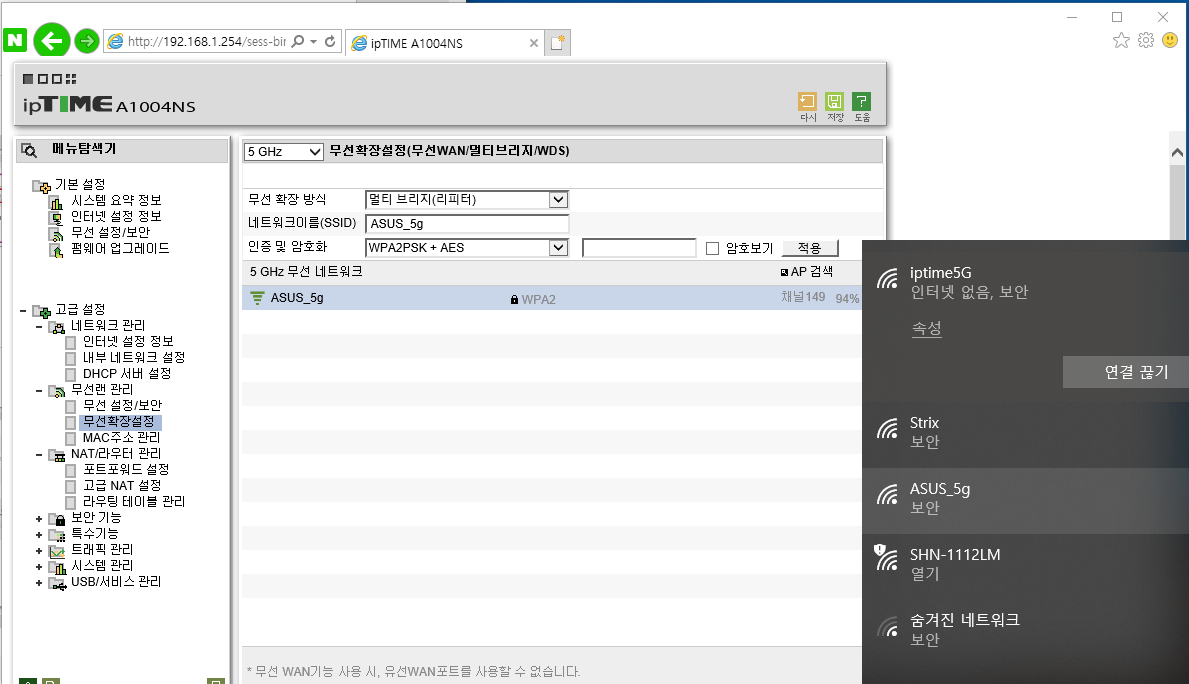Screen dimensions: 1189x684
Task: Click the browser address bar URL
Action: click(x=206, y=42)
